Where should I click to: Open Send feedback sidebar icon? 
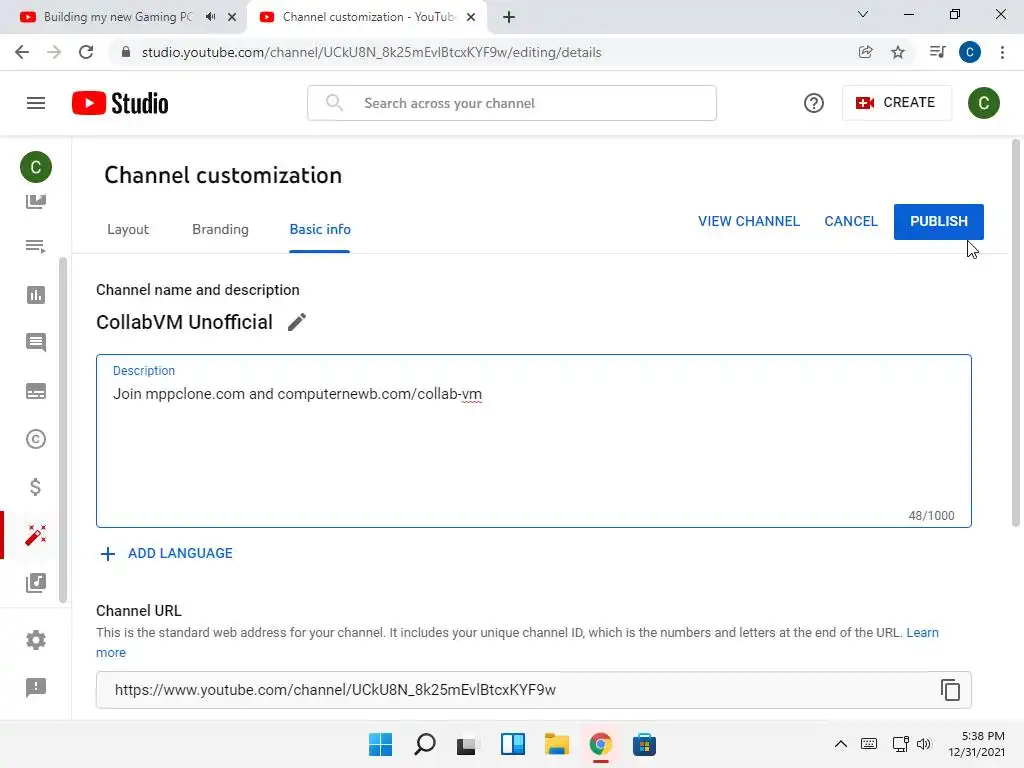click(36, 687)
